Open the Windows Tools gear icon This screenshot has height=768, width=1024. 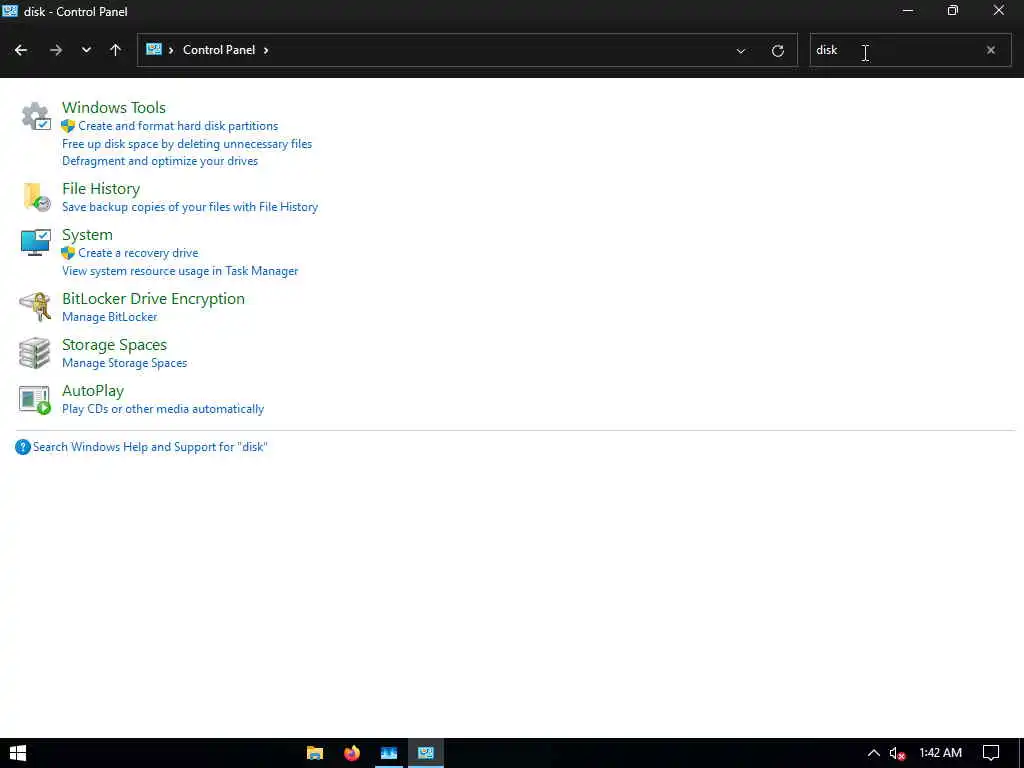35,116
